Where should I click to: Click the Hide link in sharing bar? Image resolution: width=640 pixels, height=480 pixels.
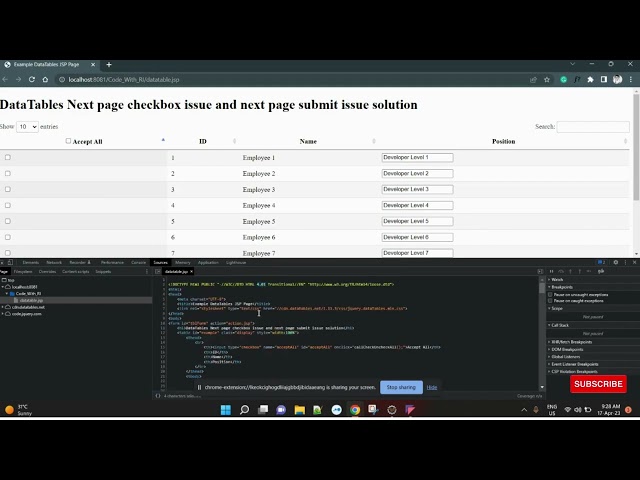432,387
